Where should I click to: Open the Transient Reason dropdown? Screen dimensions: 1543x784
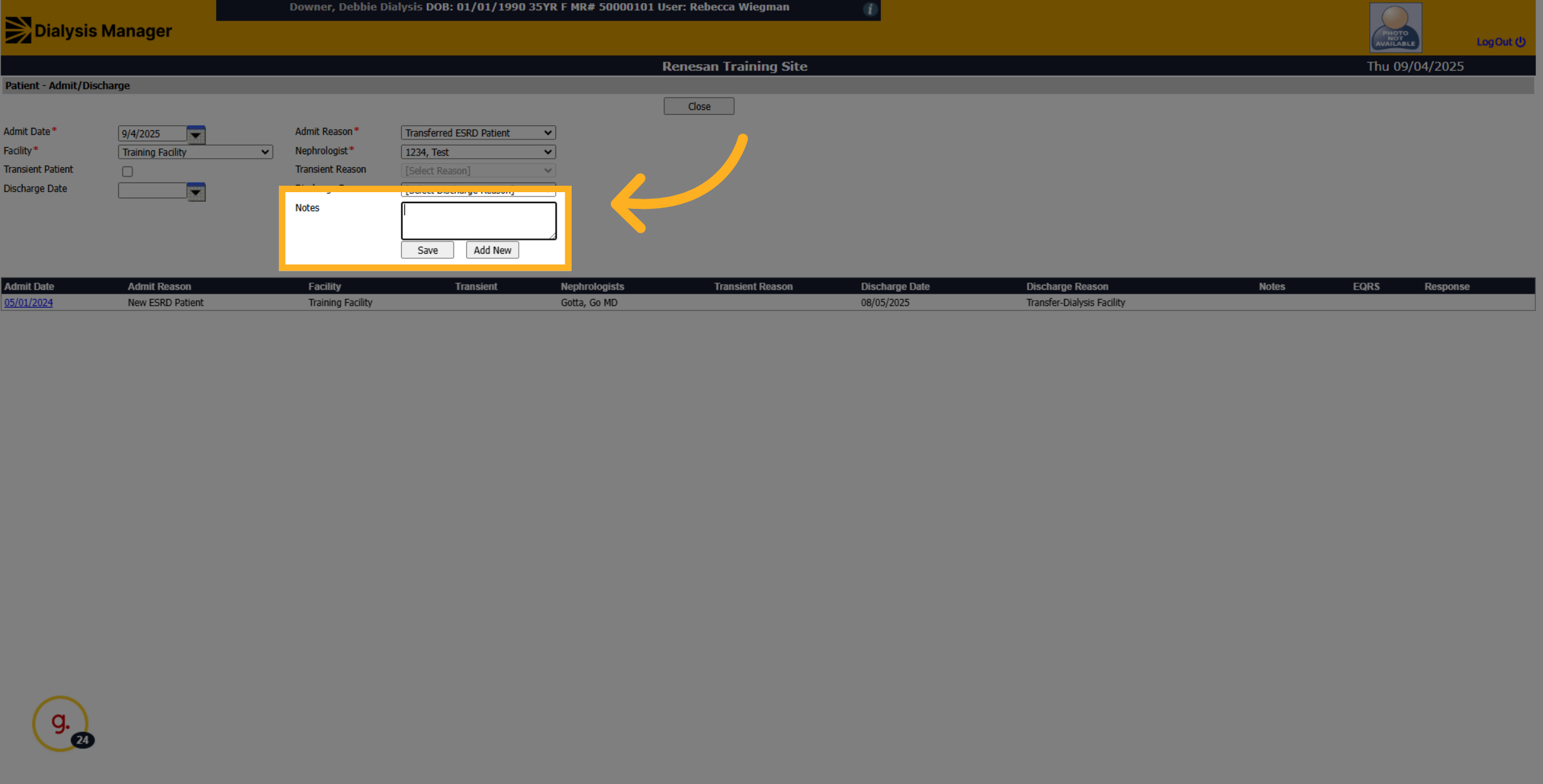(478, 170)
